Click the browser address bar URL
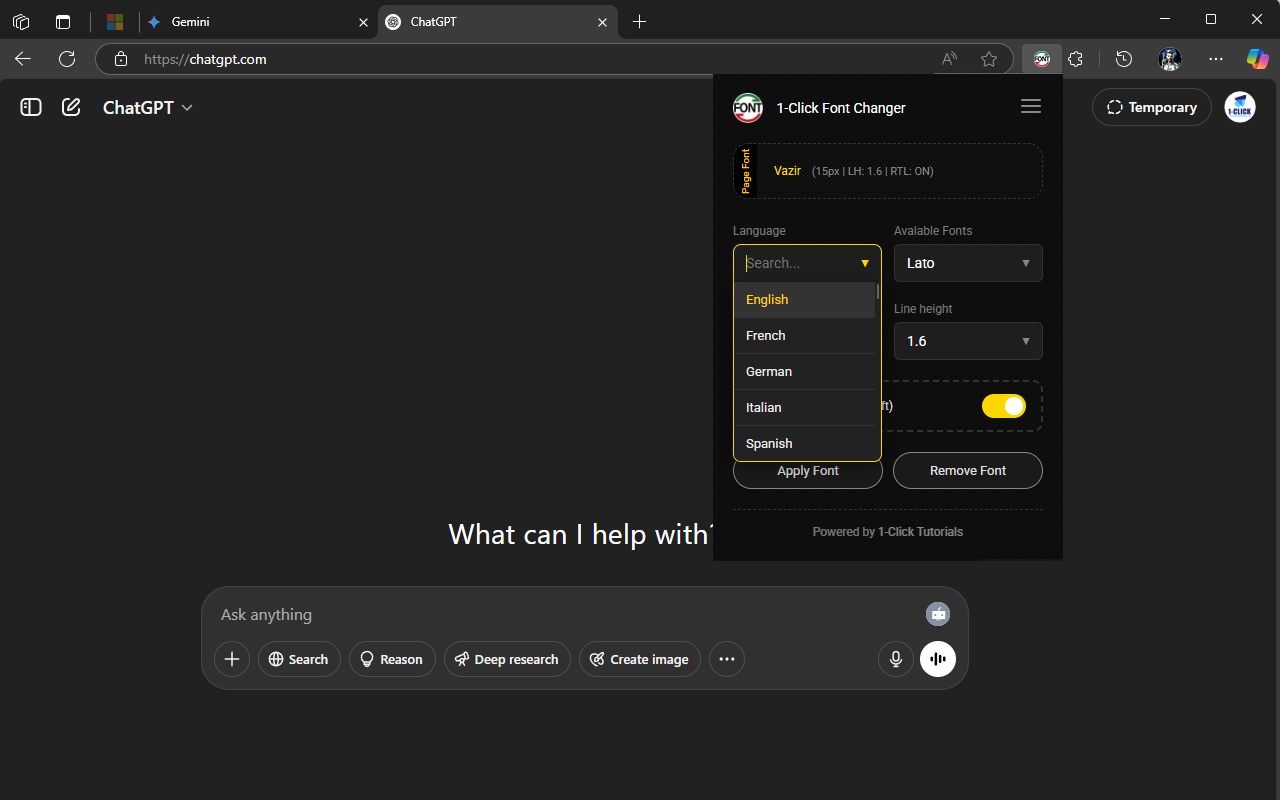Viewport: 1280px width, 800px height. coord(205,59)
